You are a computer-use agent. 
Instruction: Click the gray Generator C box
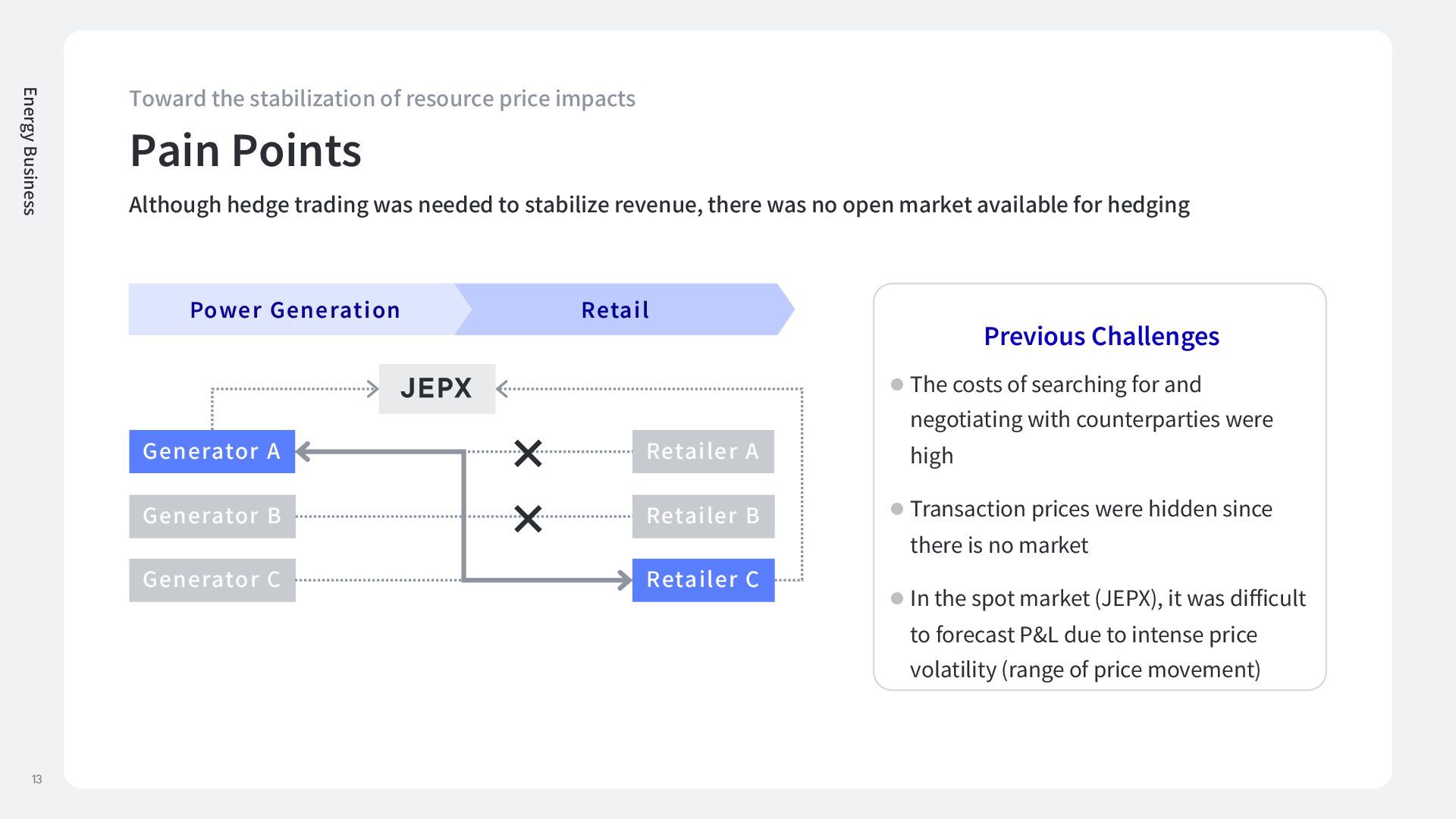coord(212,580)
